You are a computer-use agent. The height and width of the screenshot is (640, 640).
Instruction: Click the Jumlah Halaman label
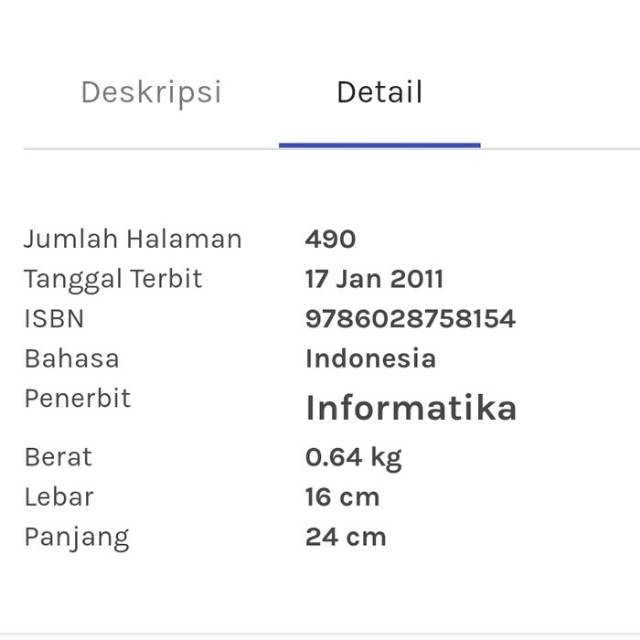point(132,239)
